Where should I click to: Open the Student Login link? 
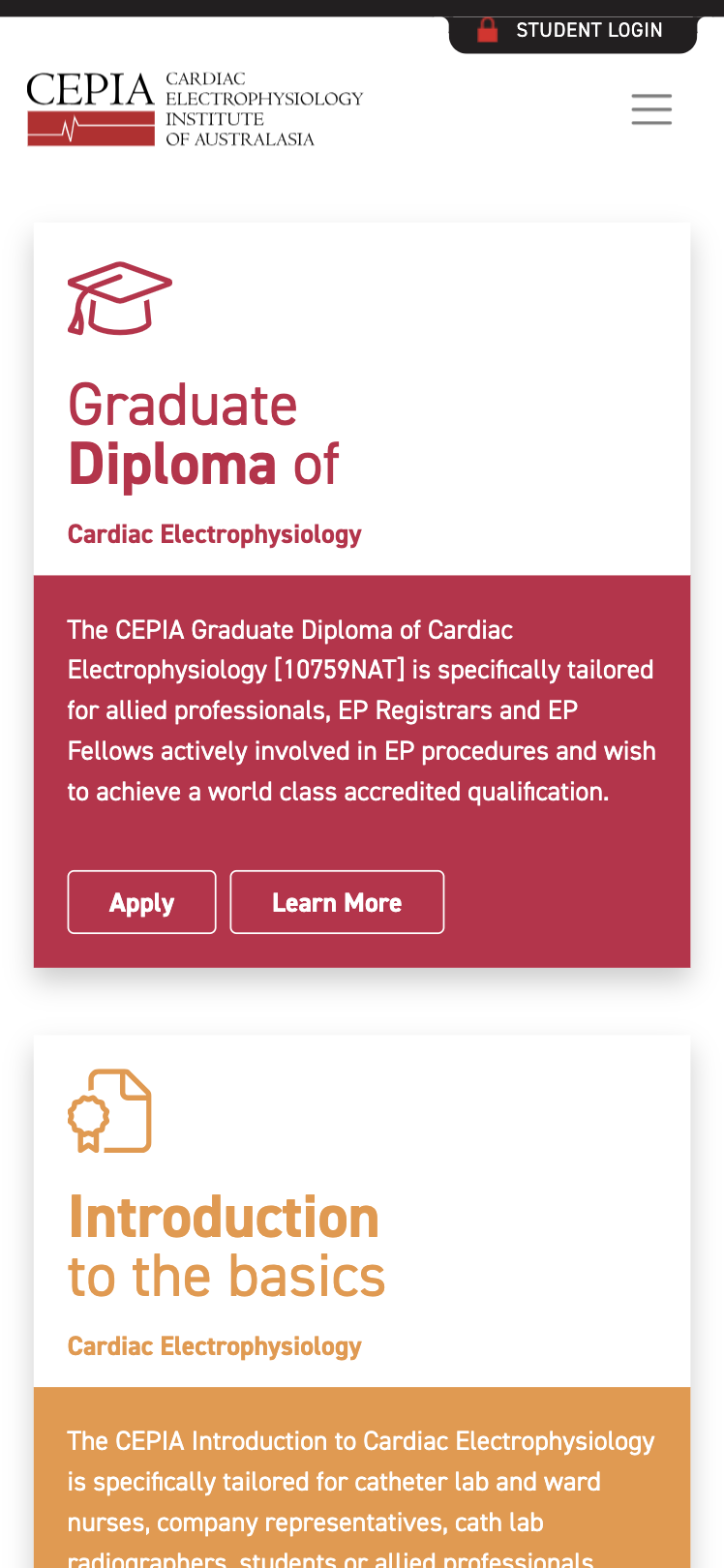(588, 30)
